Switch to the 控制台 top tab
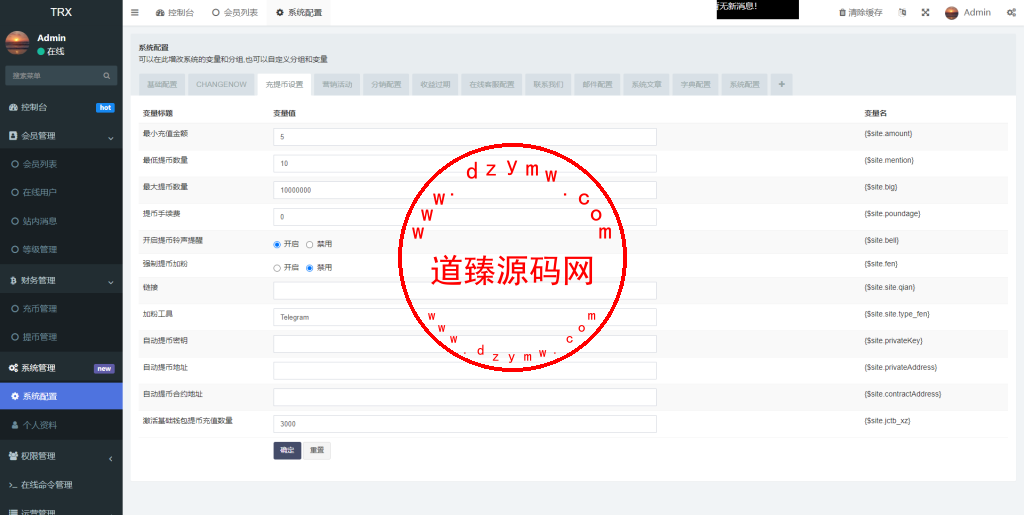Screen dimensions: 1024x515 (x=174, y=12)
